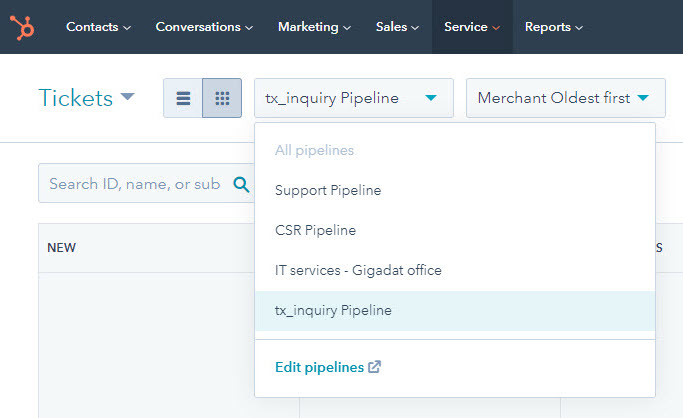Open the Reports menu

pos(554,27)
